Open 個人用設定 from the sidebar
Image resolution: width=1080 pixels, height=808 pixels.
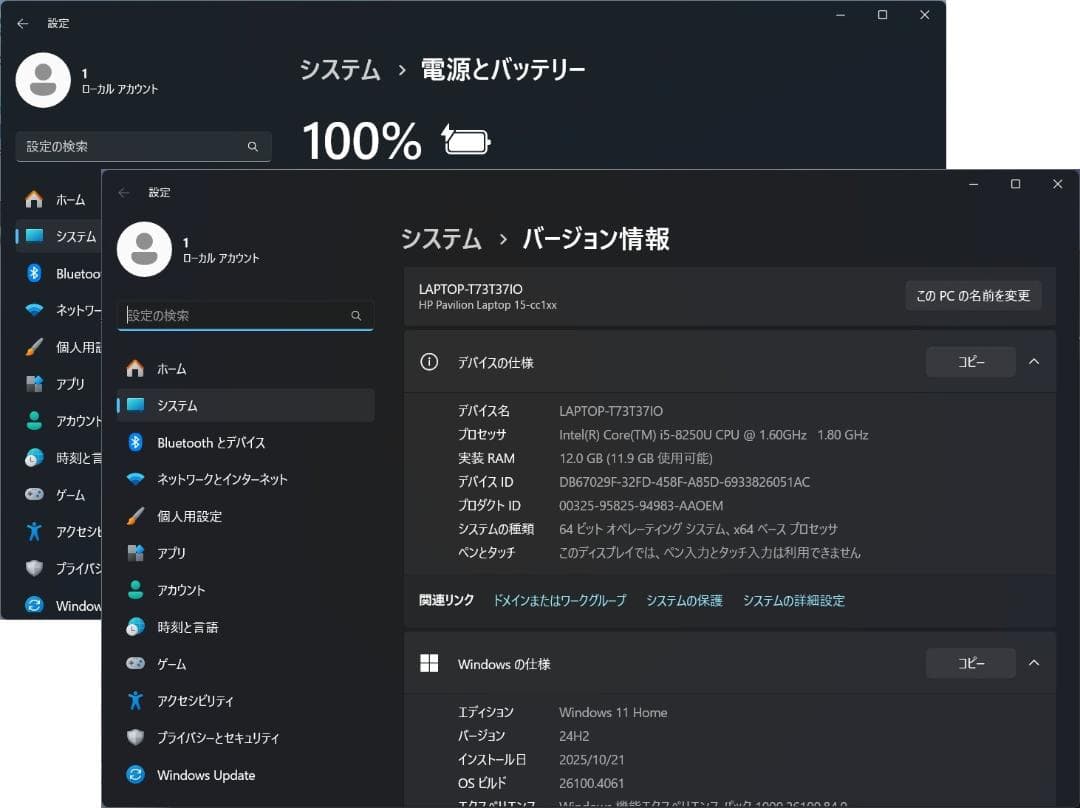(190, 516)
